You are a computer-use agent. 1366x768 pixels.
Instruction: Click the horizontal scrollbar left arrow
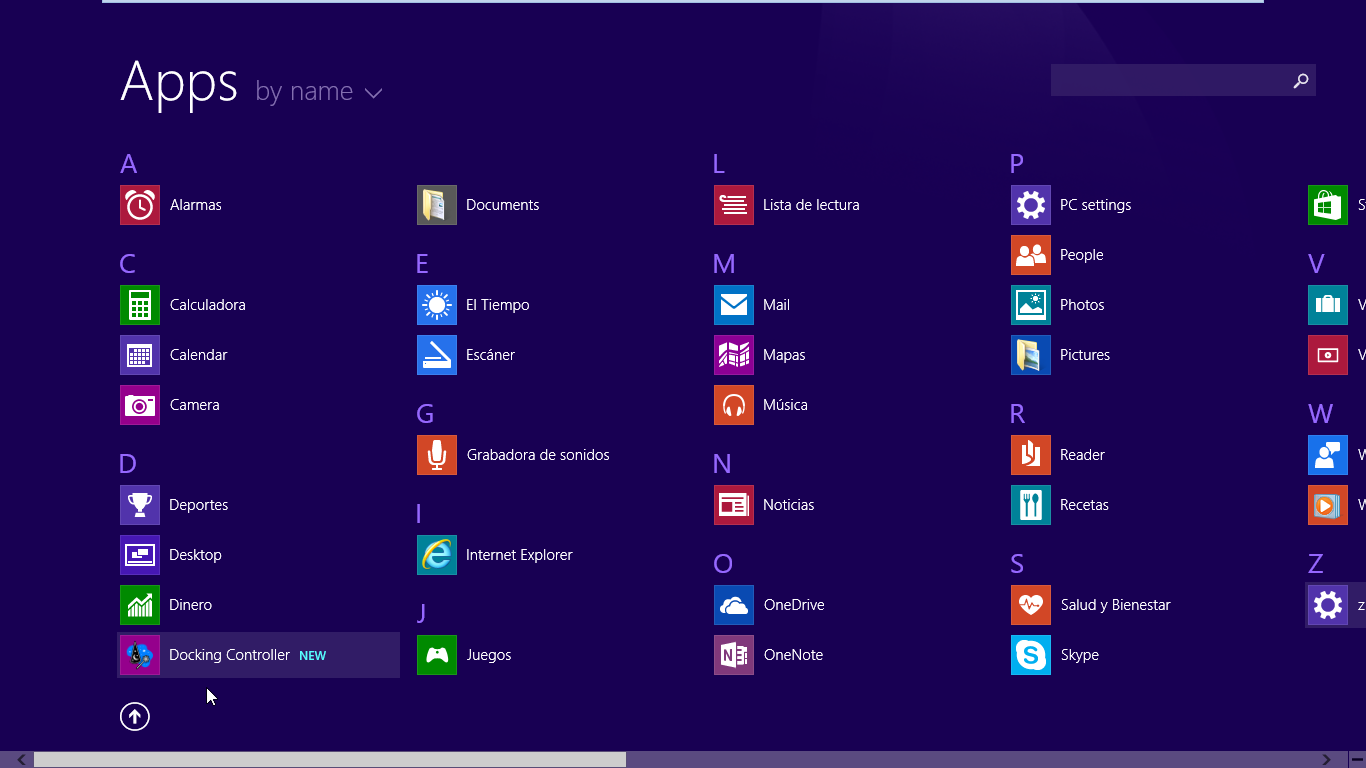(21, 760)
